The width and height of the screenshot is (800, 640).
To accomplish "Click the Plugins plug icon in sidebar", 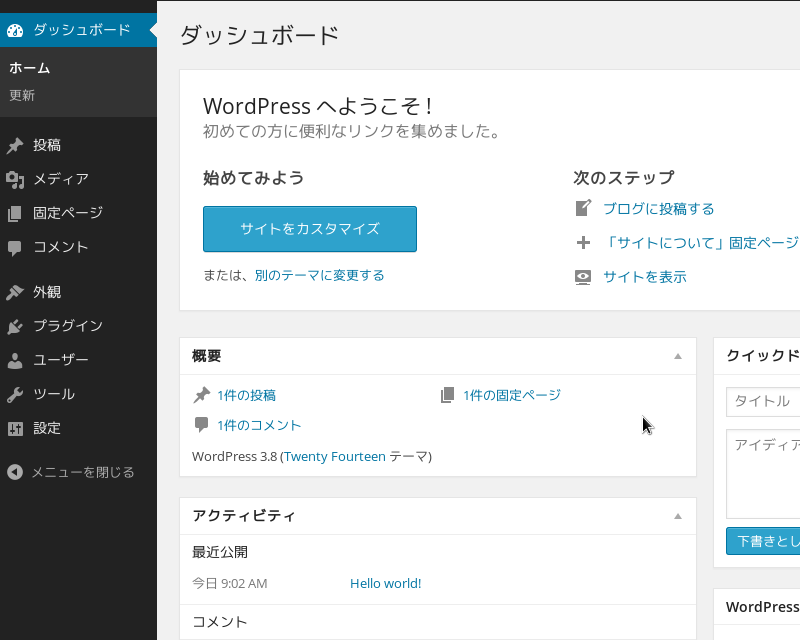I will click(x=15, y=326).
